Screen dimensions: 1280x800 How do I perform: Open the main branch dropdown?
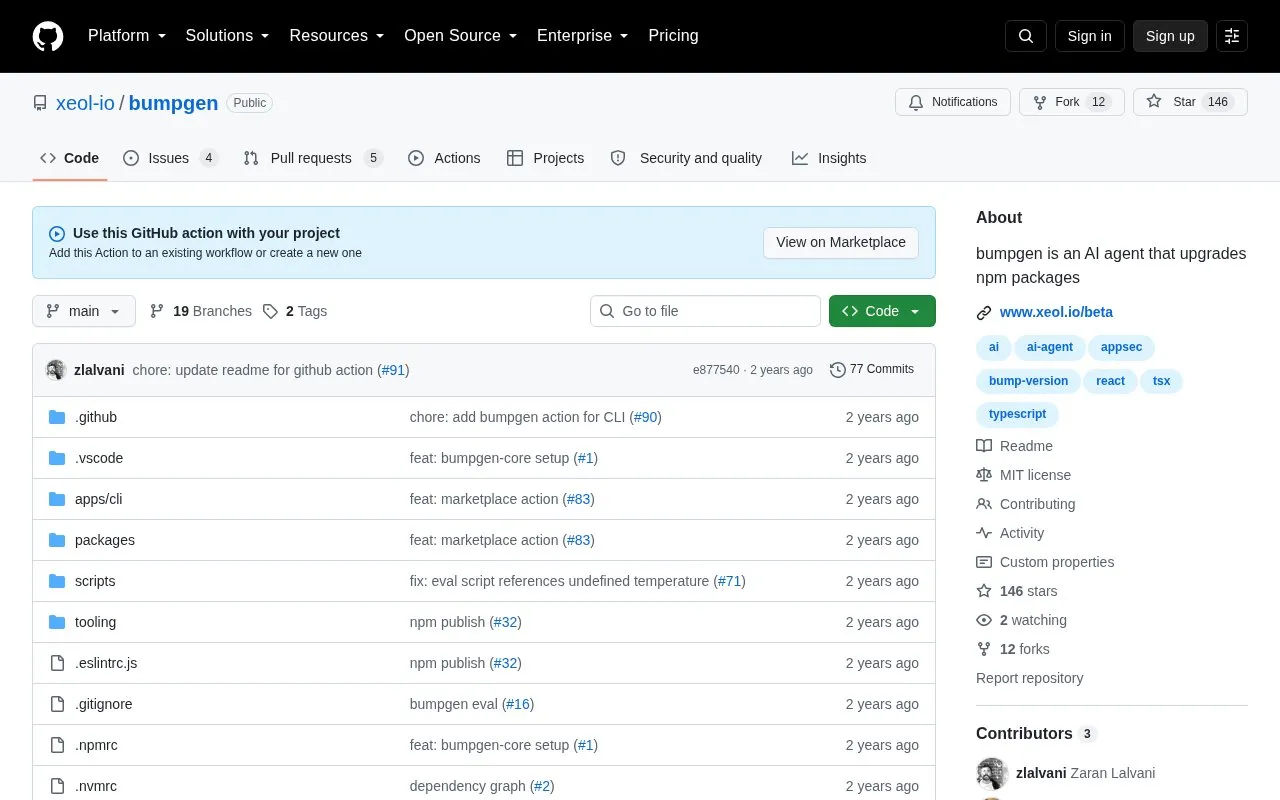click(x=84, y=311)
